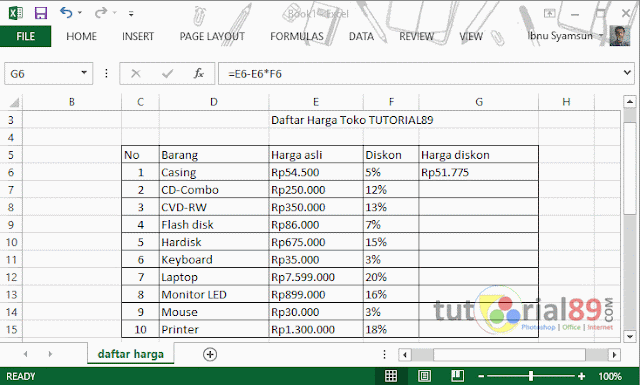Cancel the formula entry with X

(x=136, y=74)
